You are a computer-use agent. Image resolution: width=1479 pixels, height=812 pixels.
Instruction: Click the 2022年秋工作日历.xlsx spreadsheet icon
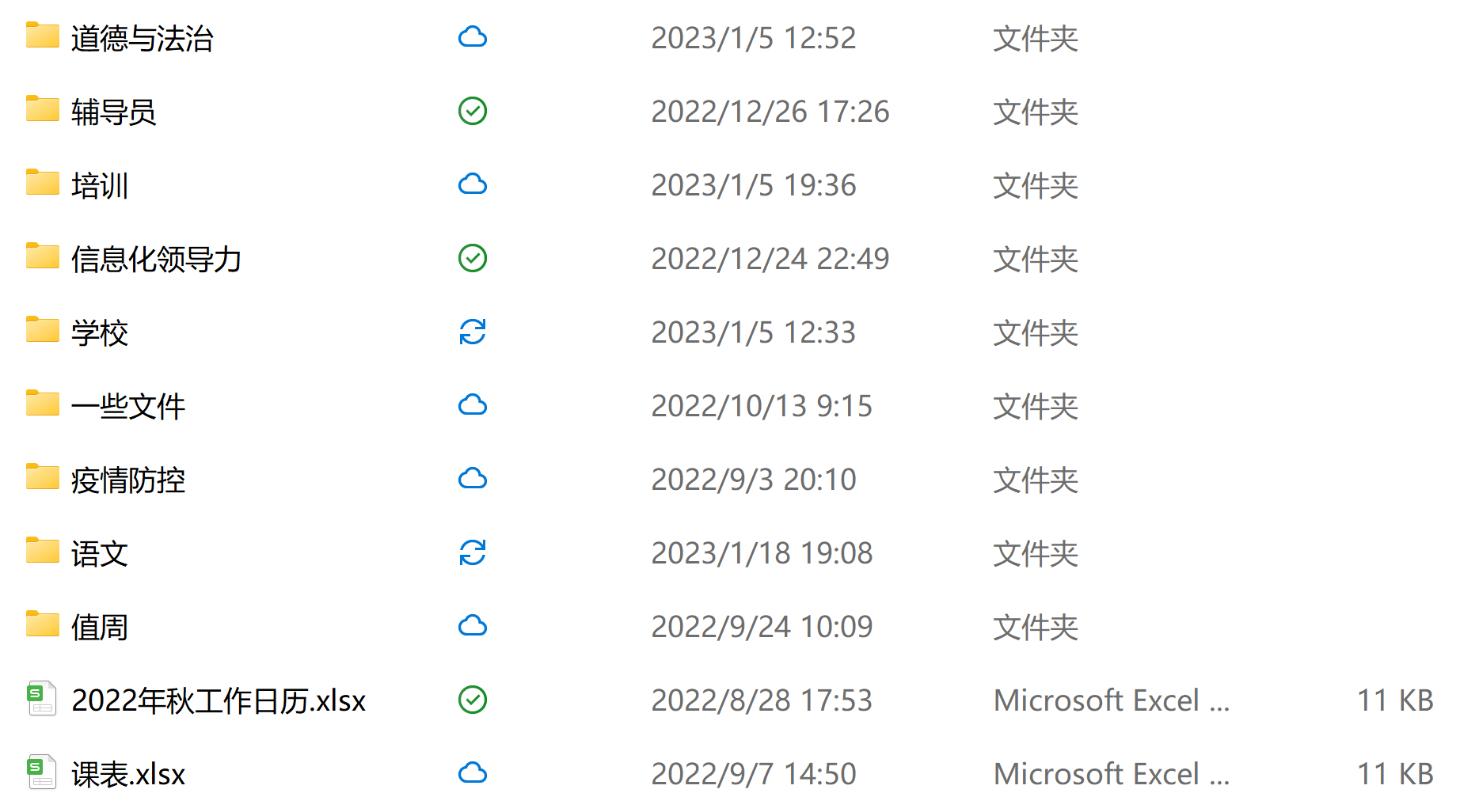point(42,699)
